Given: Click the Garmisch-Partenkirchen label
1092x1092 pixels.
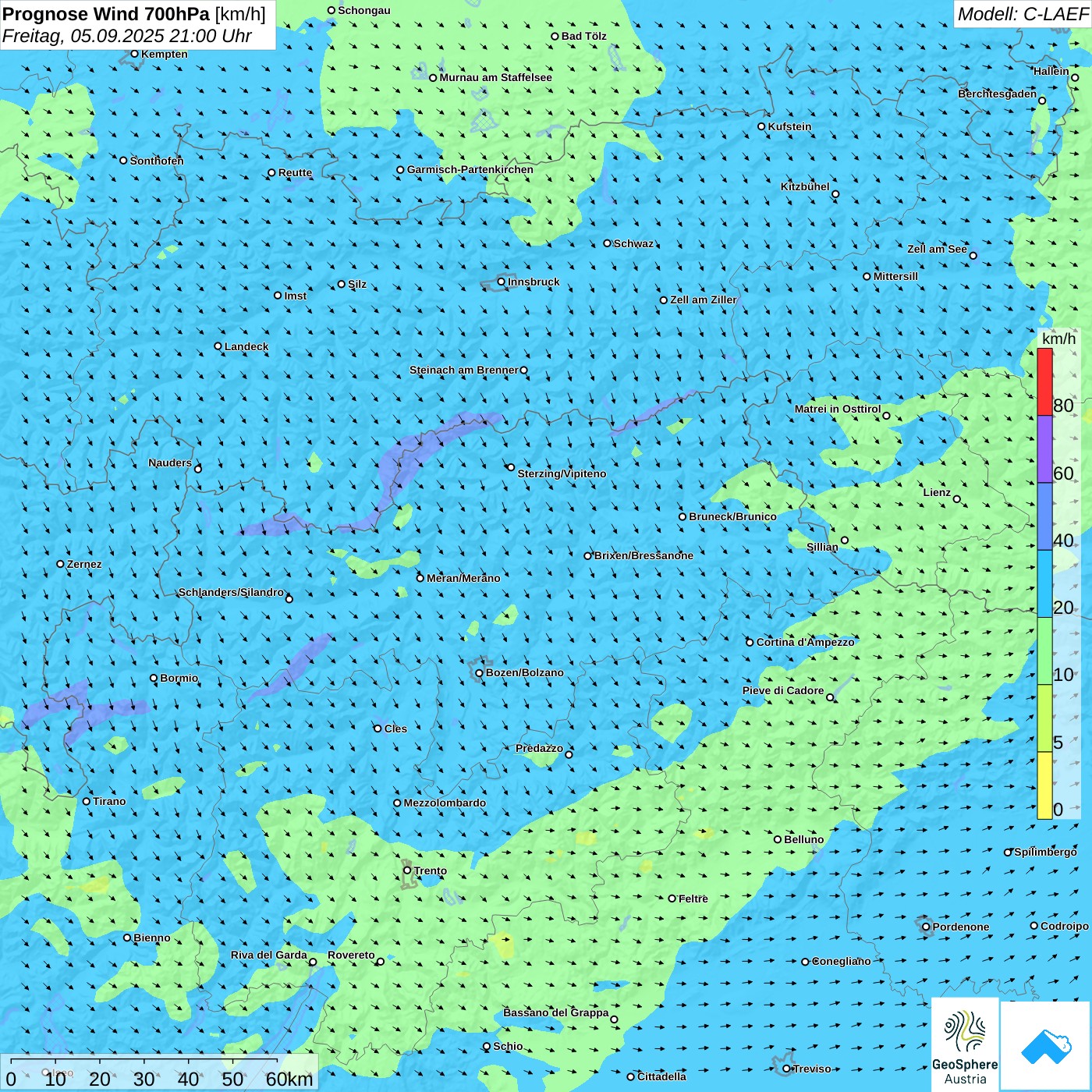Looking at the screenshot, I should tap(470, 169).
